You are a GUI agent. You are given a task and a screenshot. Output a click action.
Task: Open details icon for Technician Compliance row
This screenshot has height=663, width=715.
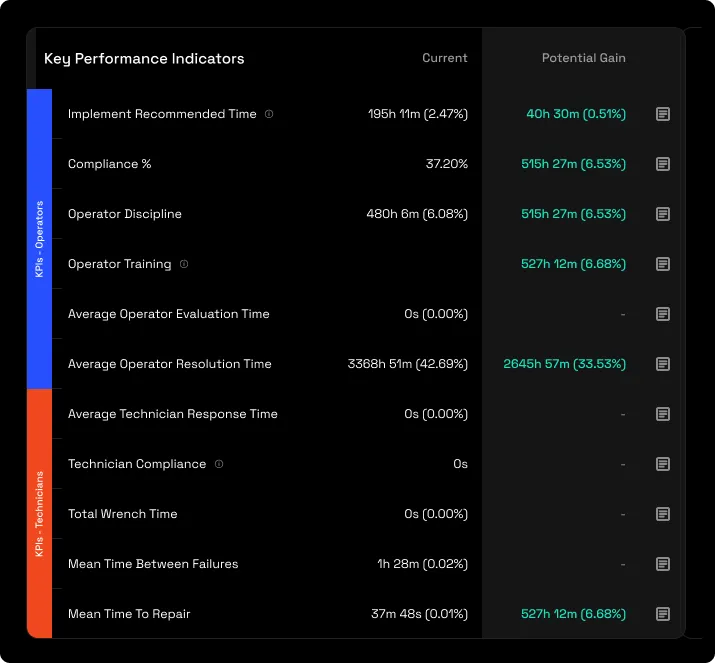[x=663, y=464]
